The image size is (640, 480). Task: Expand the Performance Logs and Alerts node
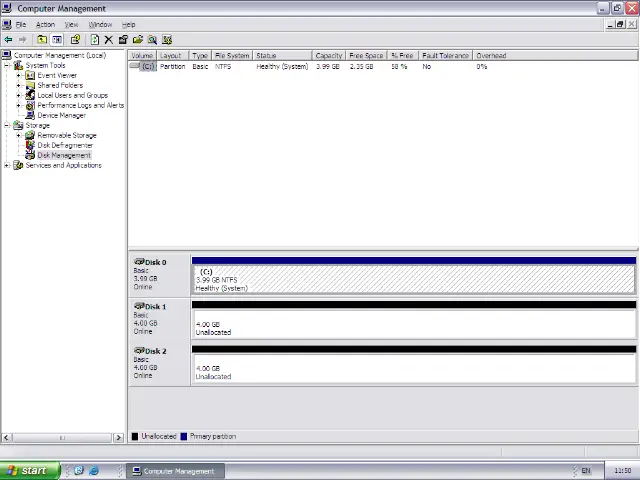(18, 105)
